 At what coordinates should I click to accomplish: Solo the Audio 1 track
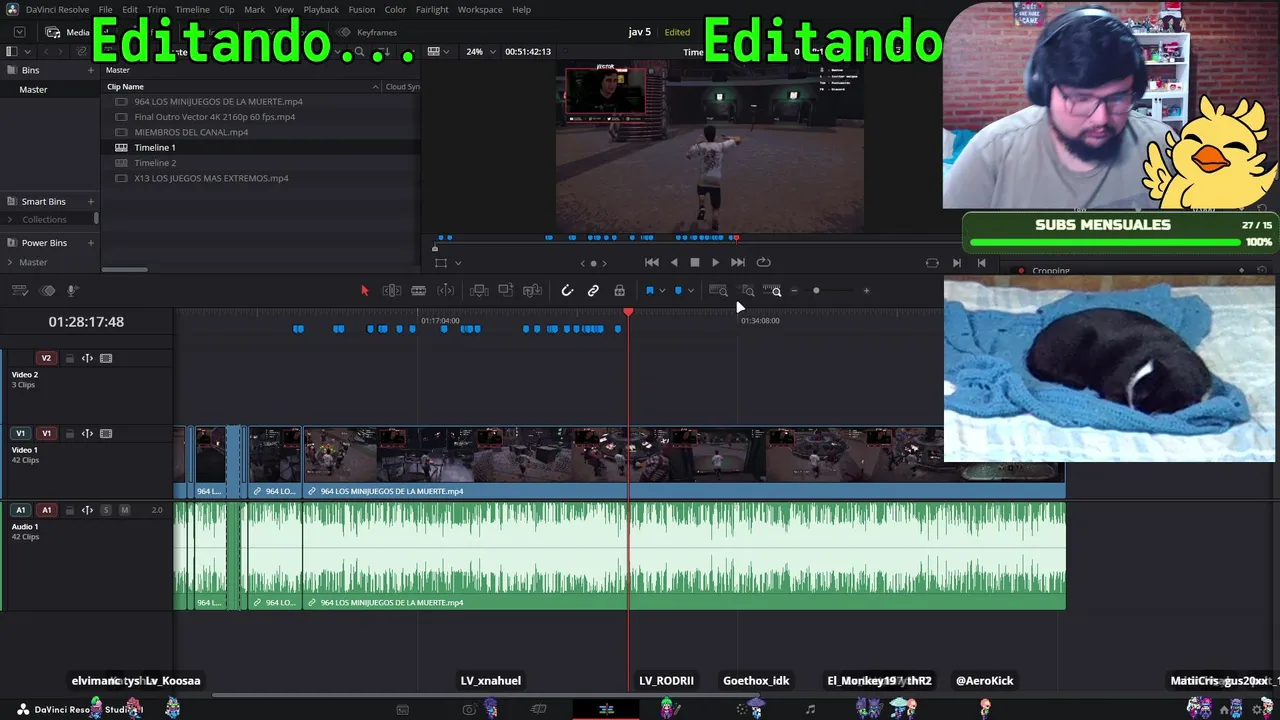point(106,510)
